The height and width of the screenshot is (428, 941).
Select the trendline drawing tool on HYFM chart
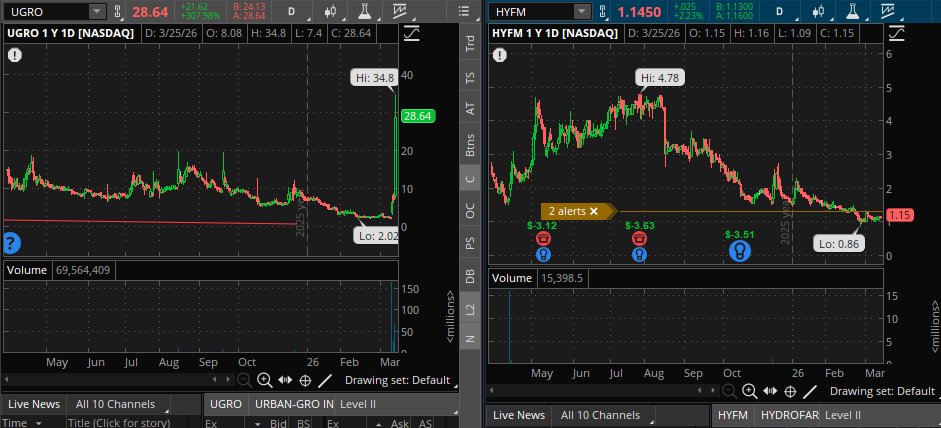tap(810, 391)
